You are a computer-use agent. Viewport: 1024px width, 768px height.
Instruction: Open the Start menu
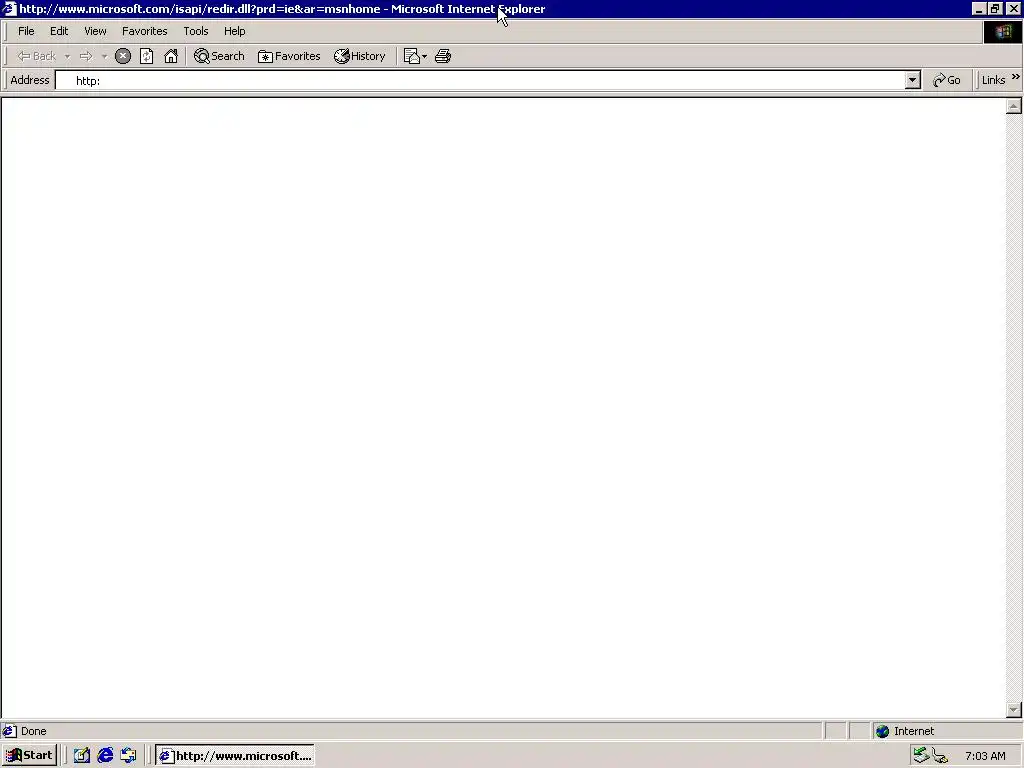29,756
